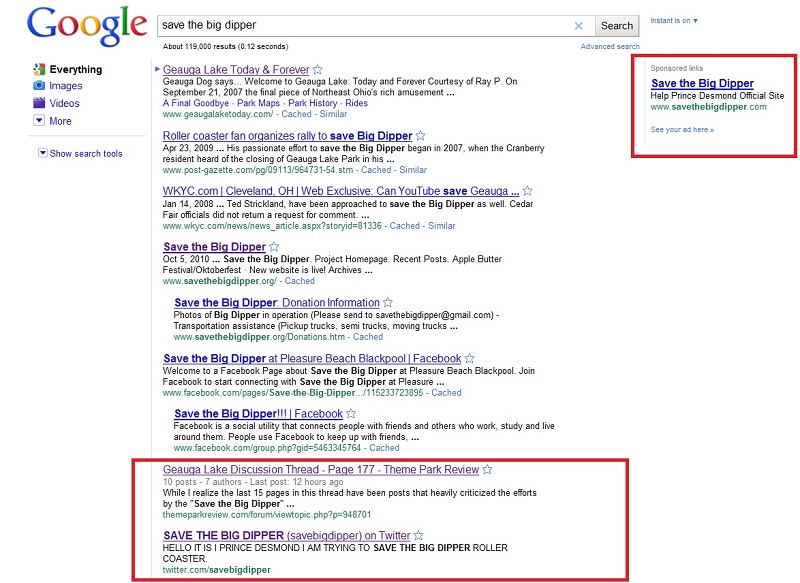Open the A Final Goodbye sitelink
The height and width of the screenshot is (583, 800).
196,103
